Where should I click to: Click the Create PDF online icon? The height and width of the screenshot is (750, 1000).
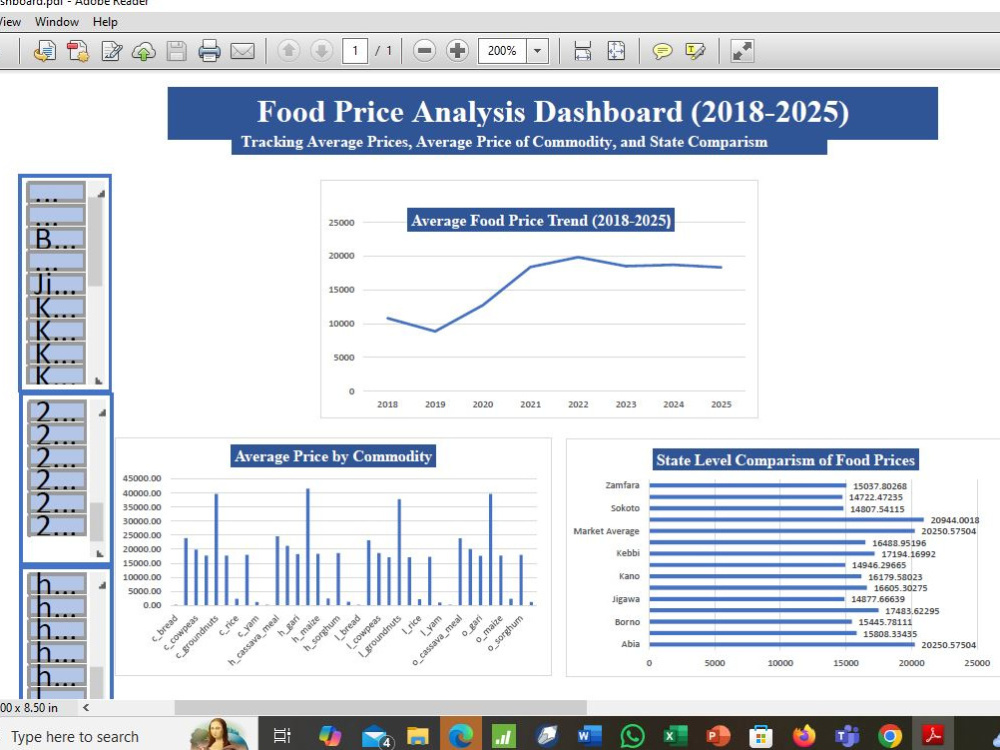click(78, 50)
